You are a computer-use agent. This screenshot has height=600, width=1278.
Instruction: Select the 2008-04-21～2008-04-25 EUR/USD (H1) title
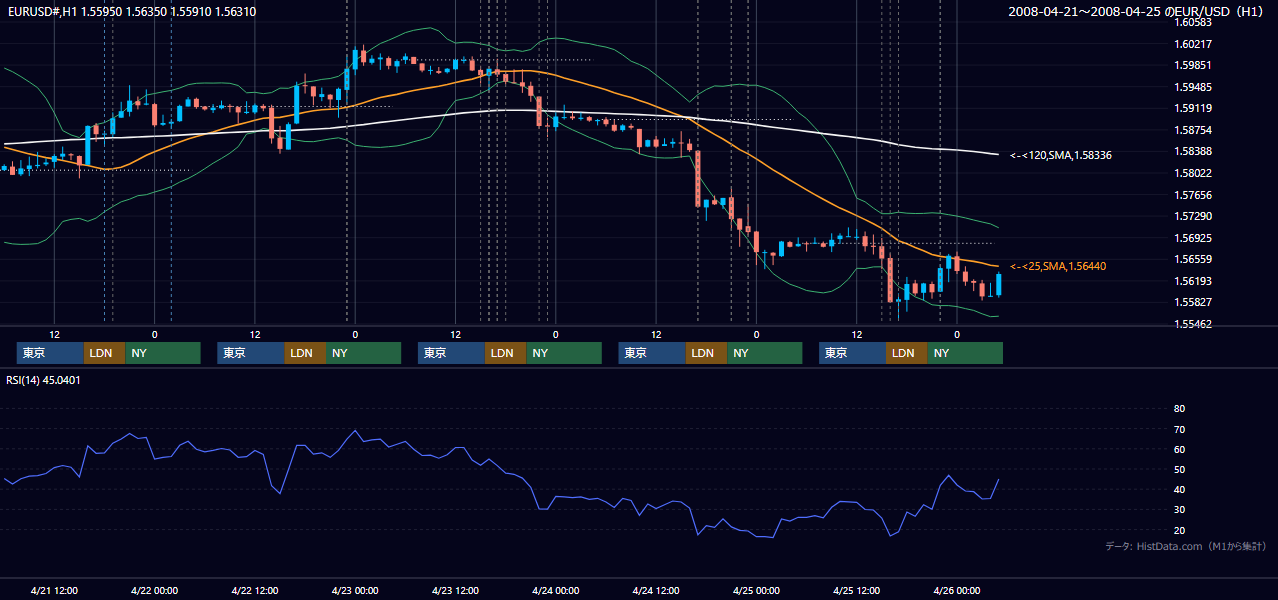pos(1136,12)
